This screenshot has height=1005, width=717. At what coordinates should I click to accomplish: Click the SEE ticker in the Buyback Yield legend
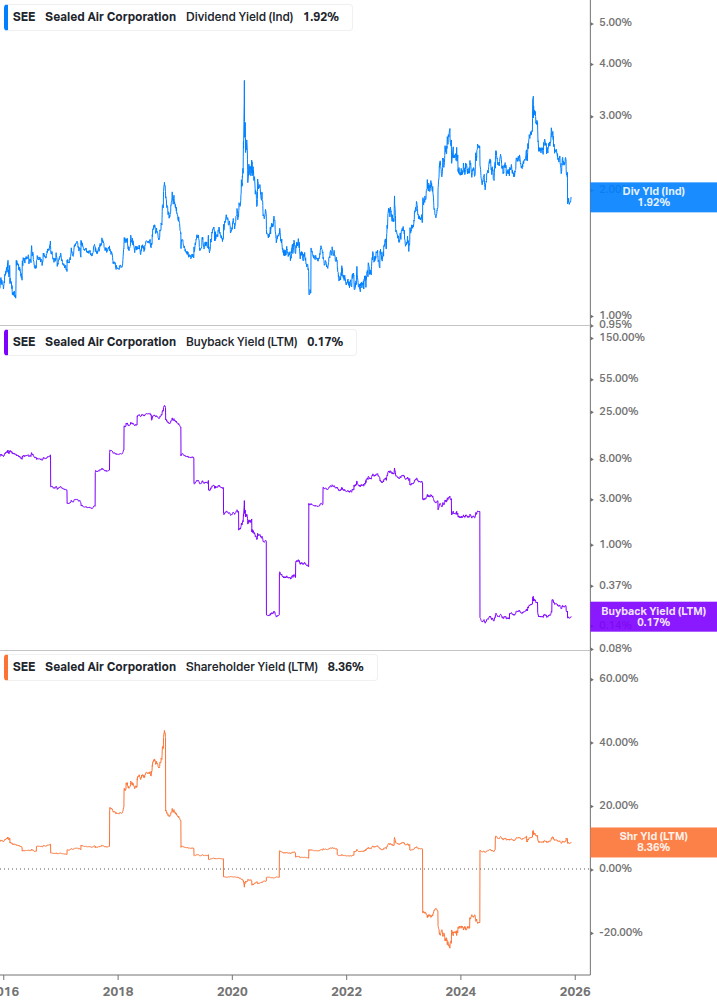pyautogui.click(x=24, y=342)
